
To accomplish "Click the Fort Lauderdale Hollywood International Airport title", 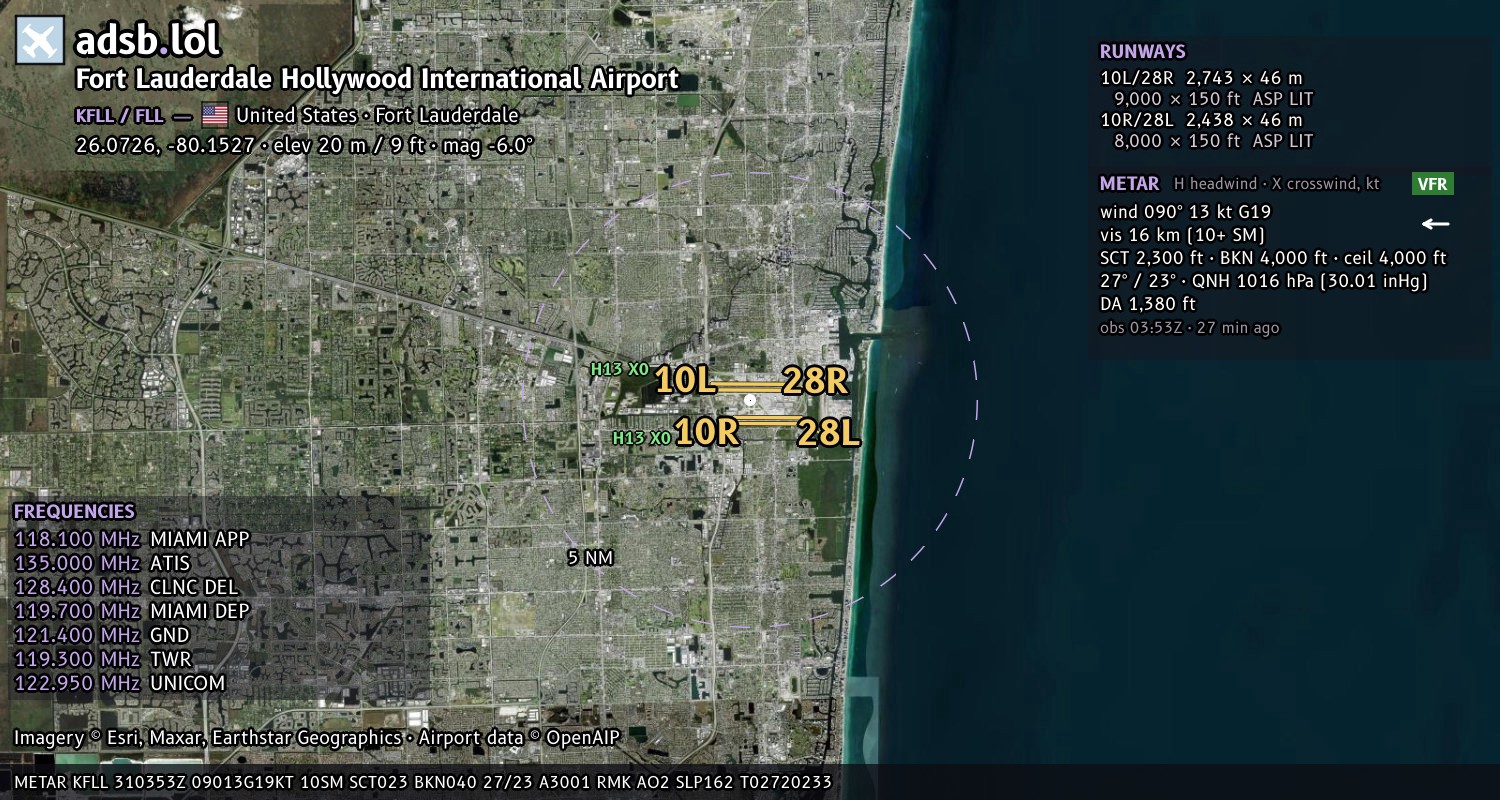I will point(377,79).
